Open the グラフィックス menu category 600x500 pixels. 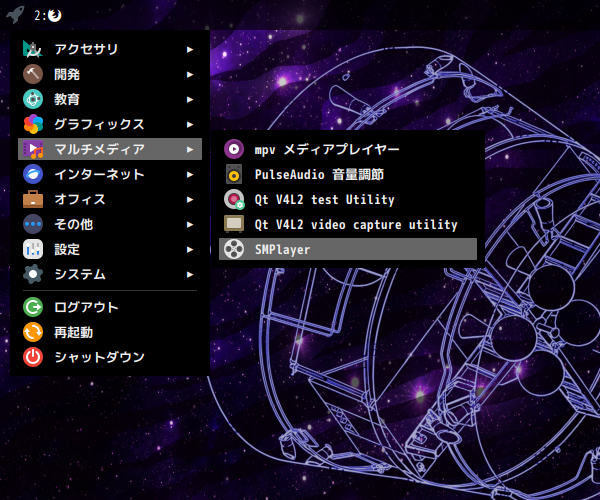pos(110,124)
